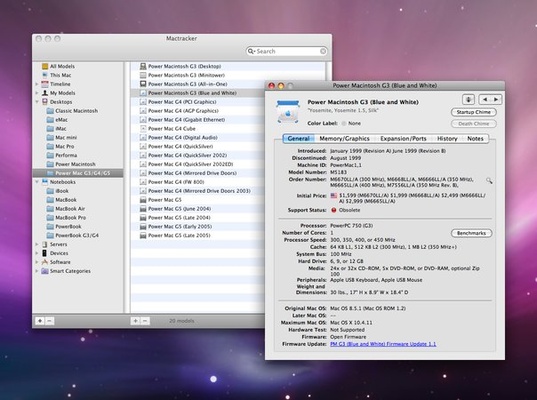The width and height of the screenshot is (537, 400).
Task: Open the search options magnifier dropdown
Action: point(252,51)
